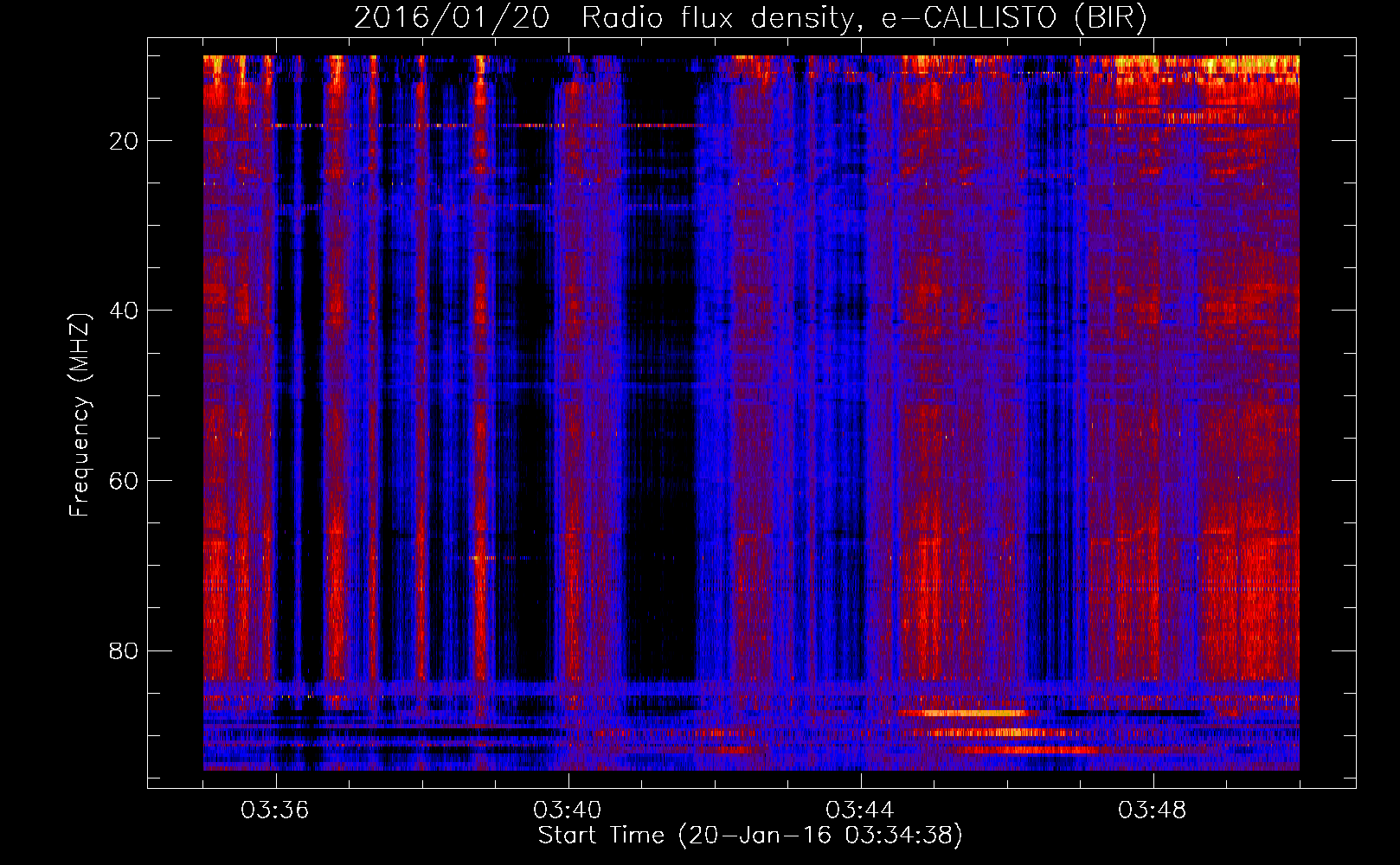Click the 80 MHz frequency tick label
Image resolution: width=1400 pixels, height=865 pixels.
[x=125, y=650]
